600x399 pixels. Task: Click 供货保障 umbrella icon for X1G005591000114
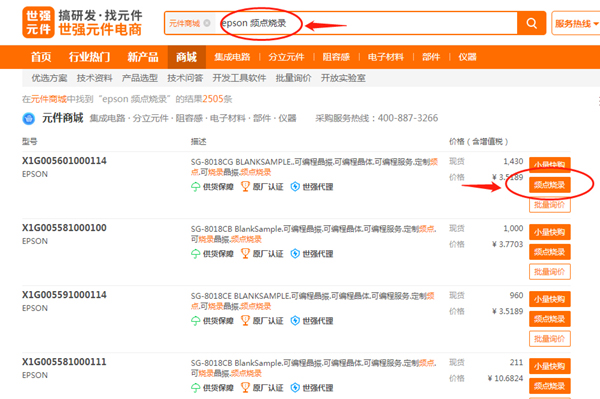[x=196, y=321]
